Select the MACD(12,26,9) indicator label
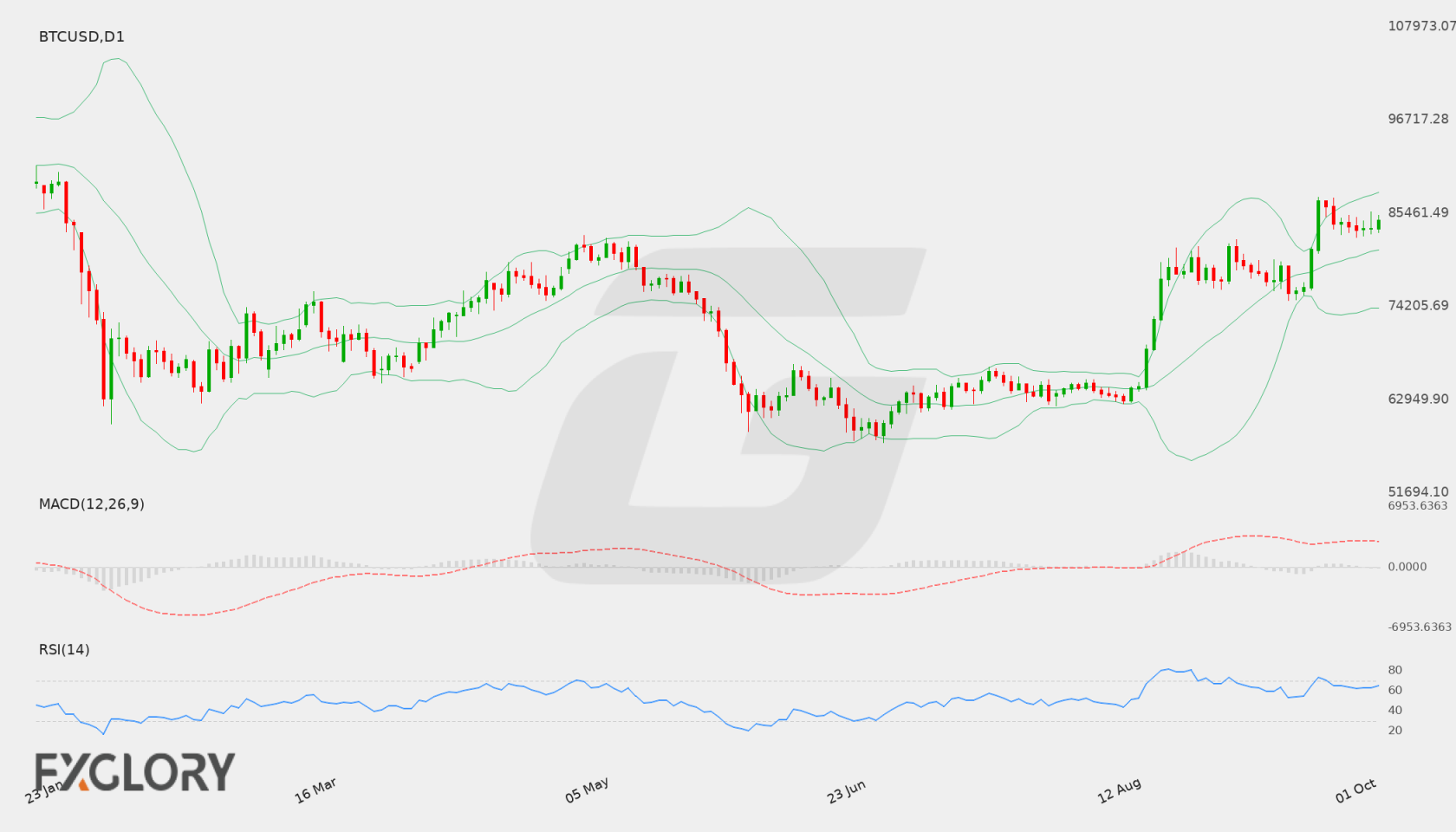The height and width of the screenshot is (832, 1456). click(92, 504)
